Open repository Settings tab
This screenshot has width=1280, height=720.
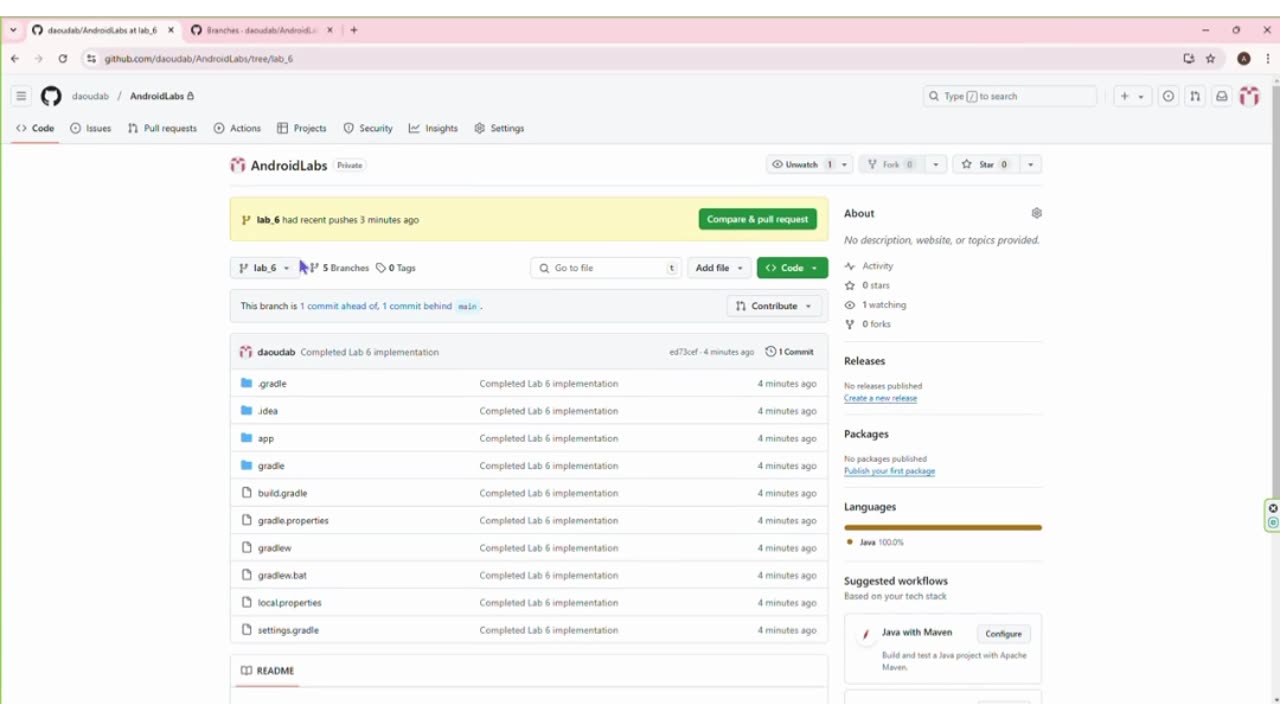tap(499, 128)
